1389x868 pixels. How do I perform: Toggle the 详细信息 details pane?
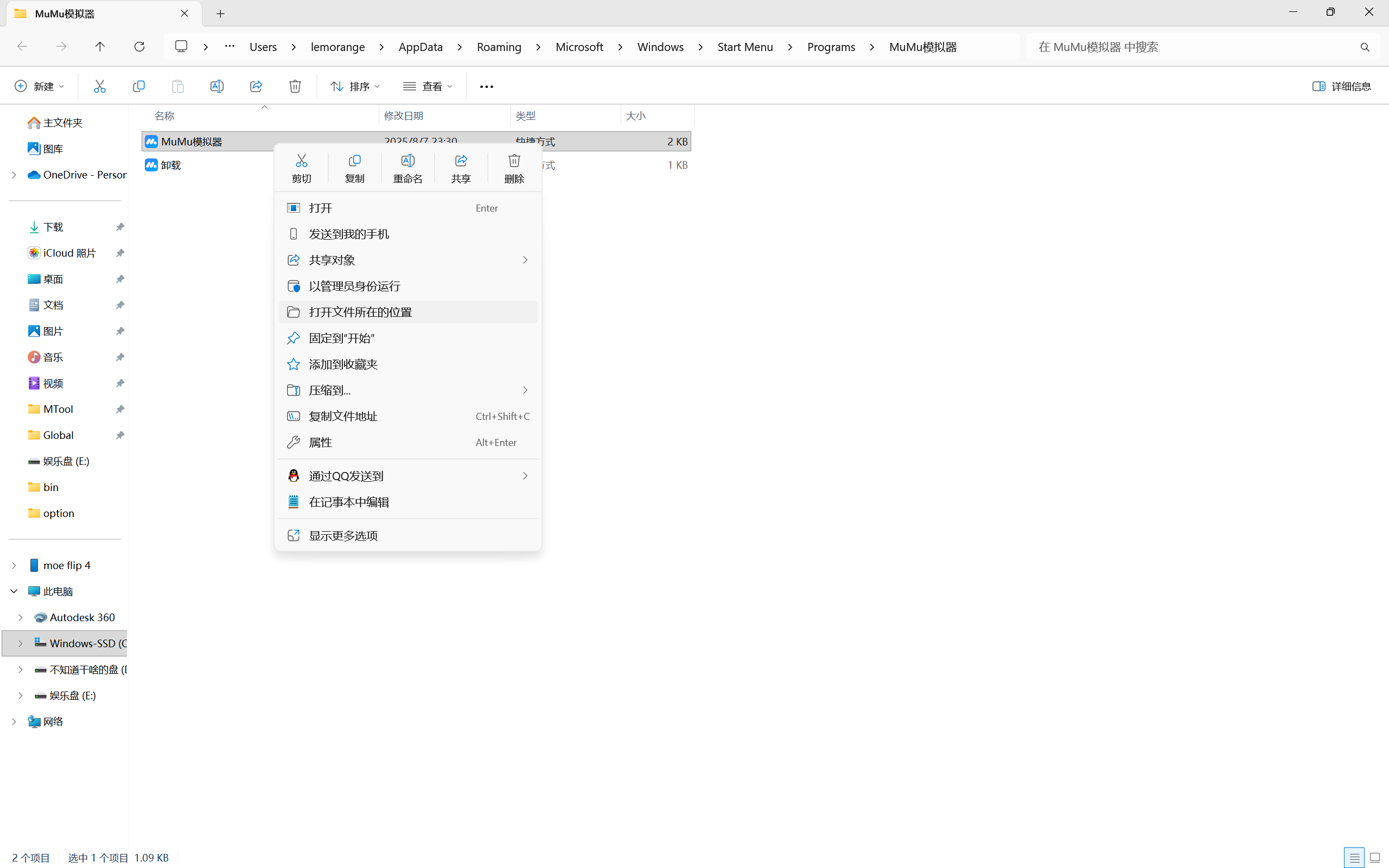click(x=1341, y=86)
